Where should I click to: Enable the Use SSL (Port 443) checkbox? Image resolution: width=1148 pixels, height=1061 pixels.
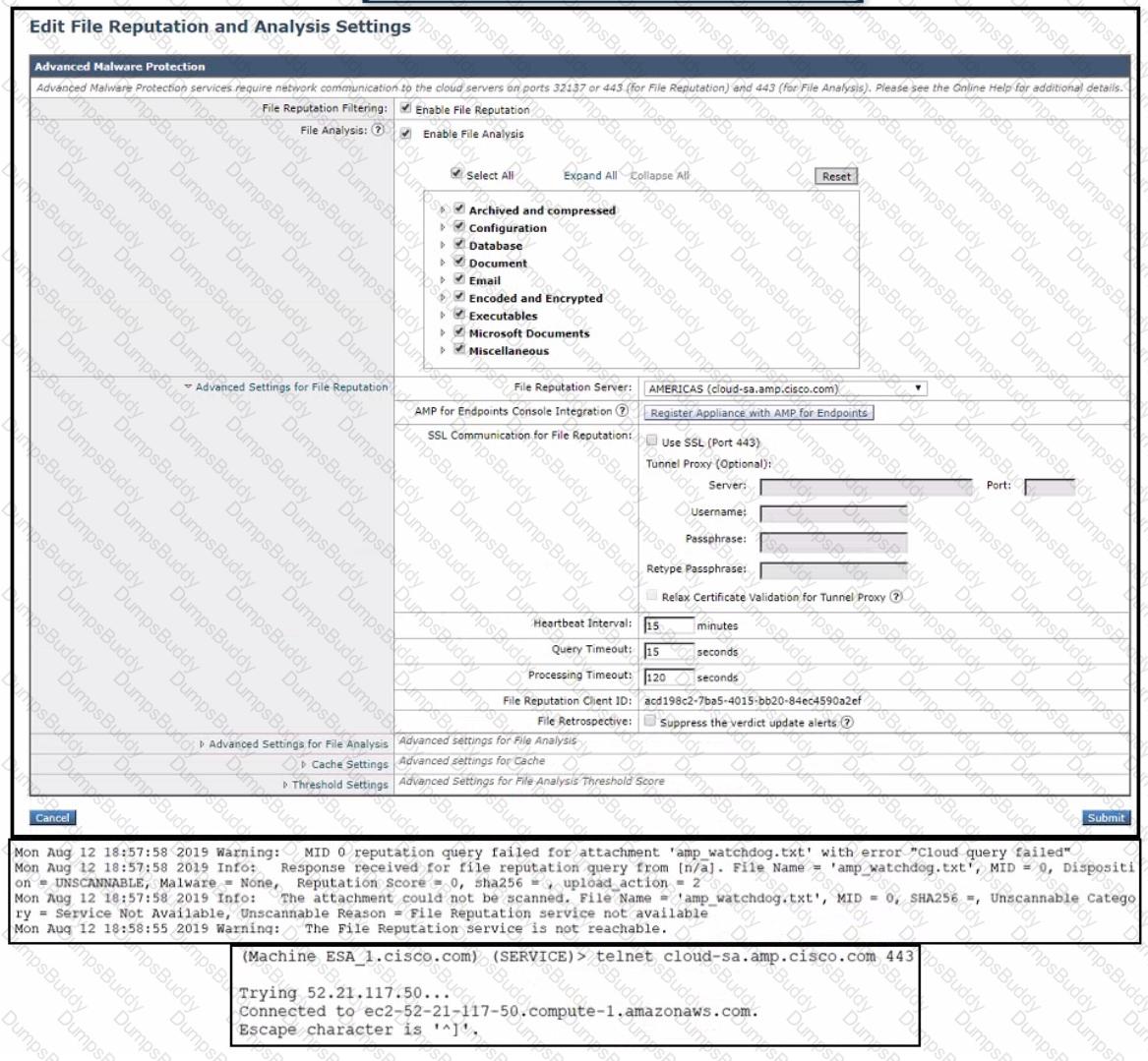pyautogui.click(x=651, y=441)
